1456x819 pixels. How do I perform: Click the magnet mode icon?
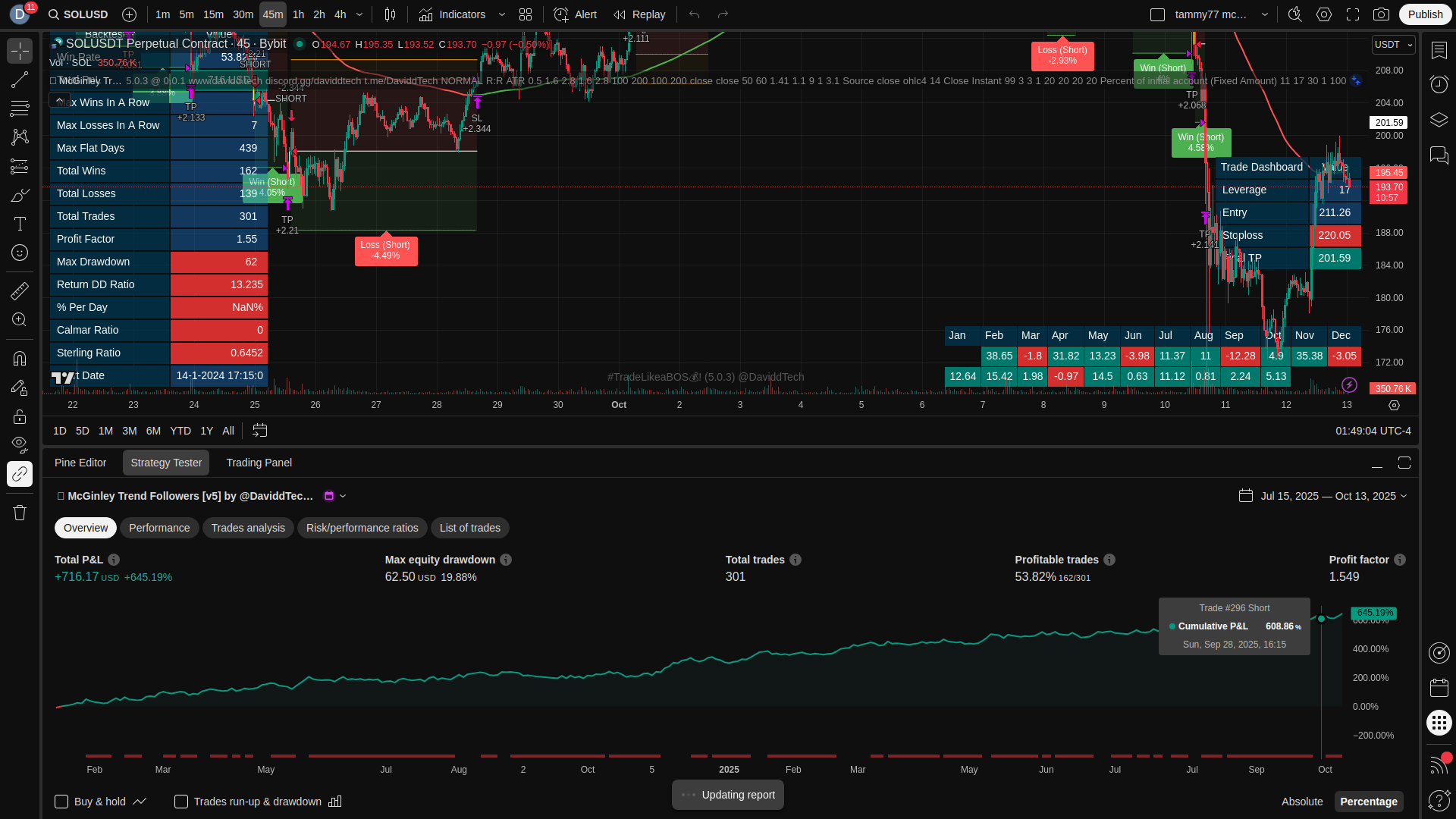[20, 359]
